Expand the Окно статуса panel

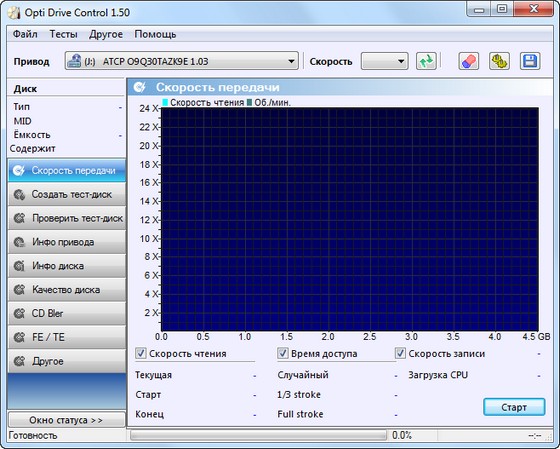pyautogui.click(x=66, y=420)
